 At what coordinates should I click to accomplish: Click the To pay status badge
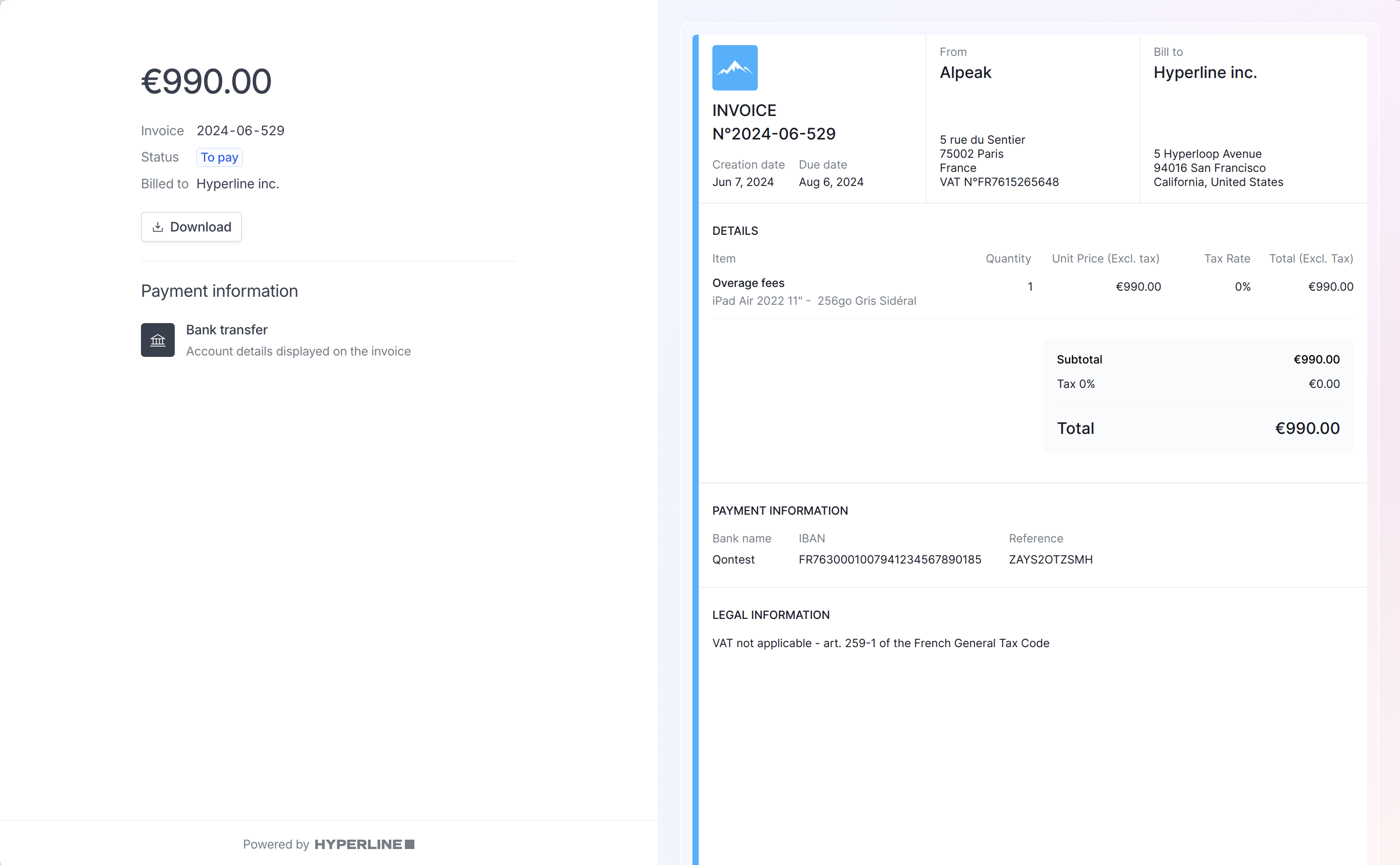[x=219, y=157]
